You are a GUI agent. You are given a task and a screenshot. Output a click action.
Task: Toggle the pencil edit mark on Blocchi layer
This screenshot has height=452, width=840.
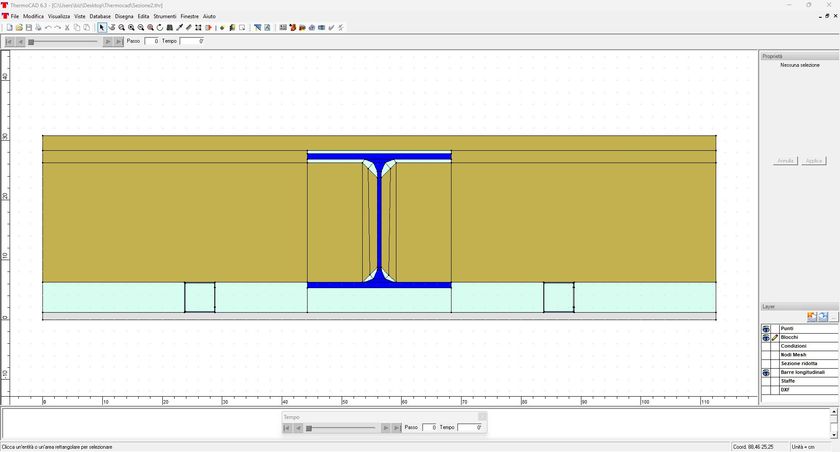coord(775,337)
